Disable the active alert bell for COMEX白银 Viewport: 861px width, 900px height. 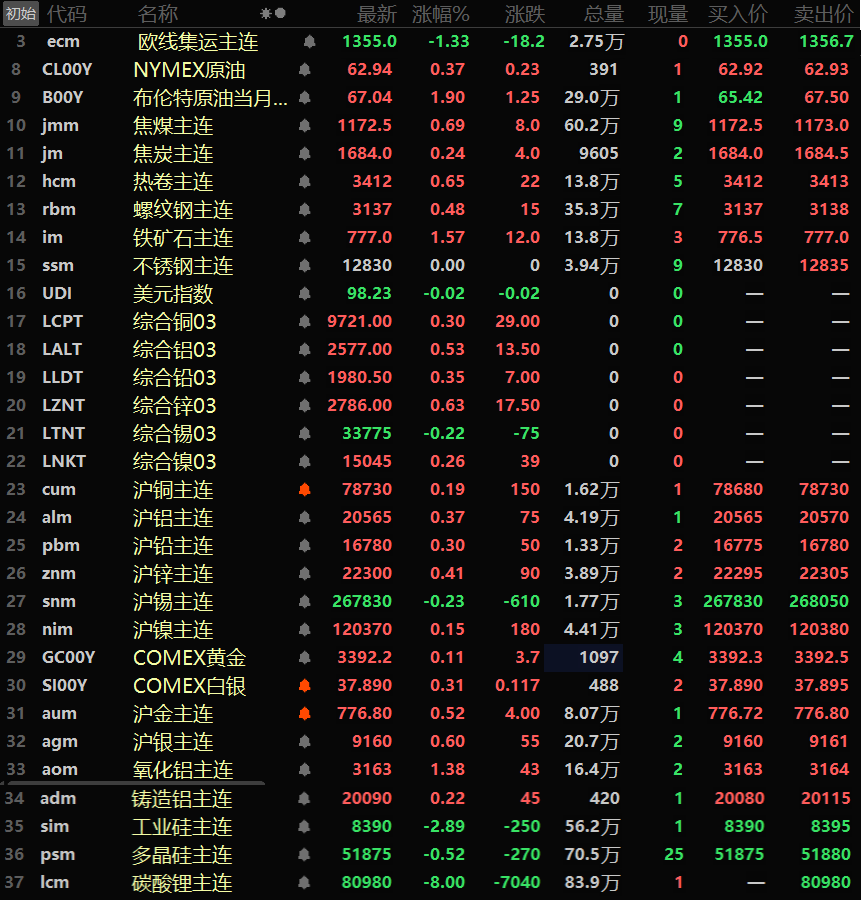point(304,686)
